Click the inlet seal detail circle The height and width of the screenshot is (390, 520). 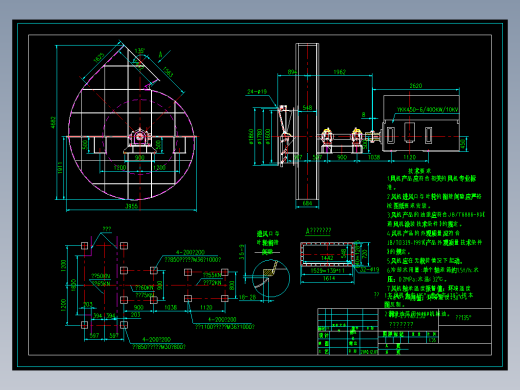coord(271,278)
